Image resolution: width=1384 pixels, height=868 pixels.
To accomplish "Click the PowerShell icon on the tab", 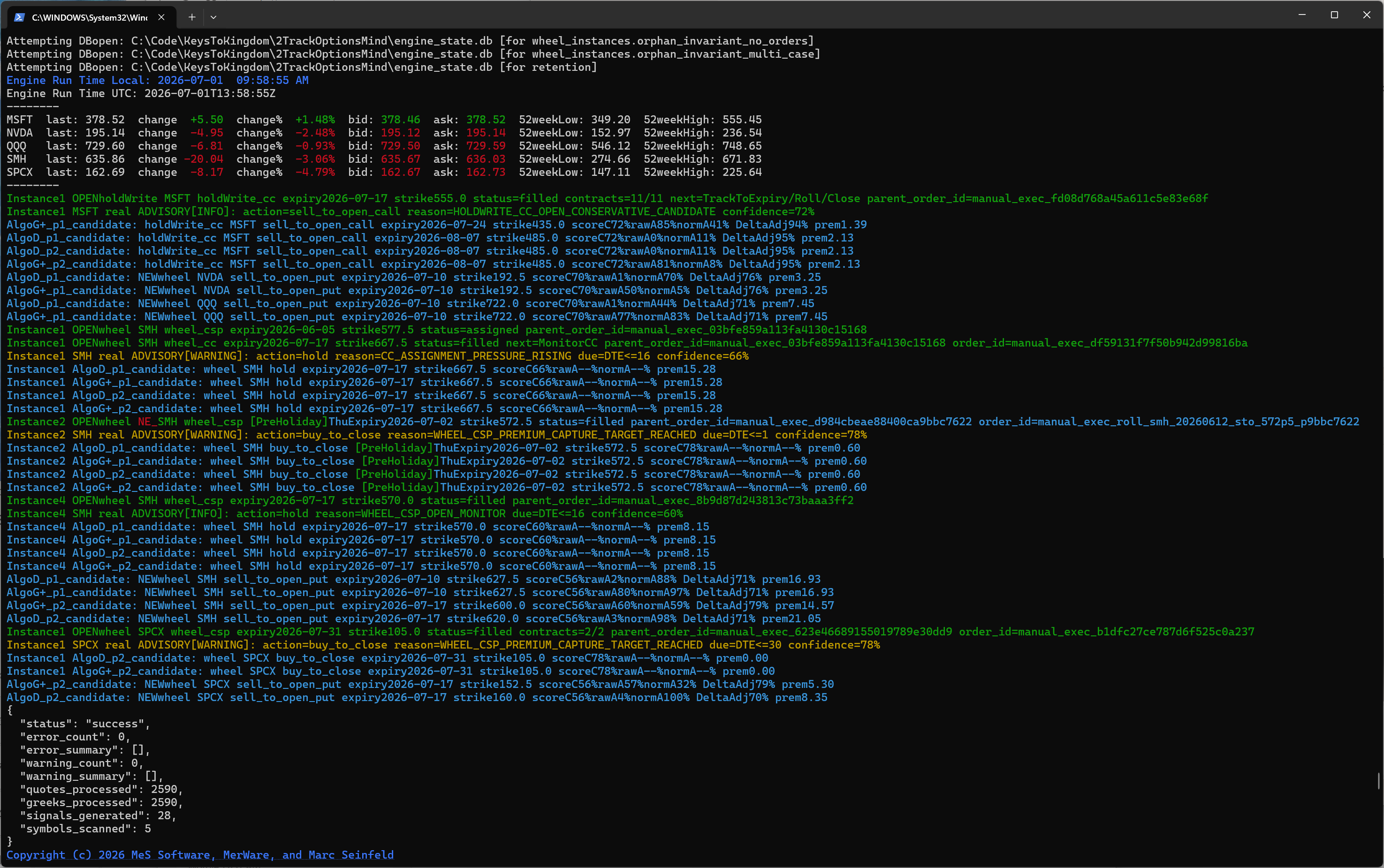I will point(19,17).
